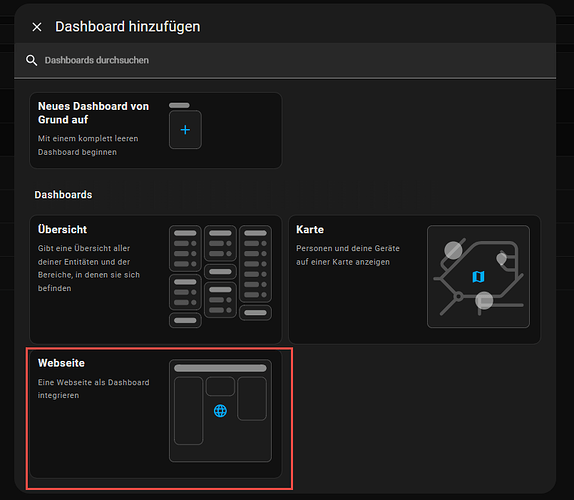Click the Übersicht cards layout thumbnail
Screen dimensions: 574x500
tap(220, 276)
